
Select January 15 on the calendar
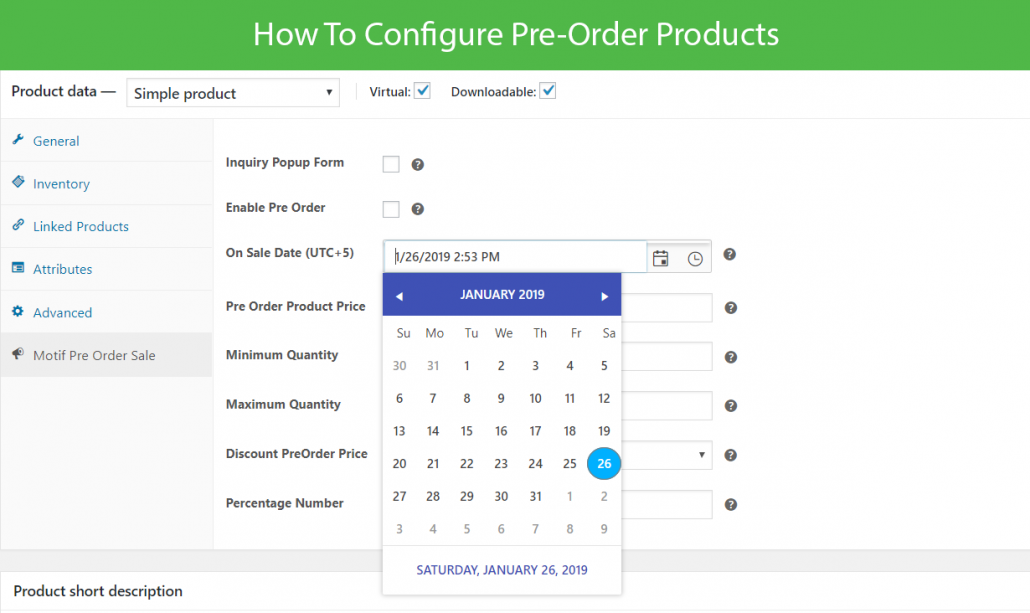tap(466, 430)
